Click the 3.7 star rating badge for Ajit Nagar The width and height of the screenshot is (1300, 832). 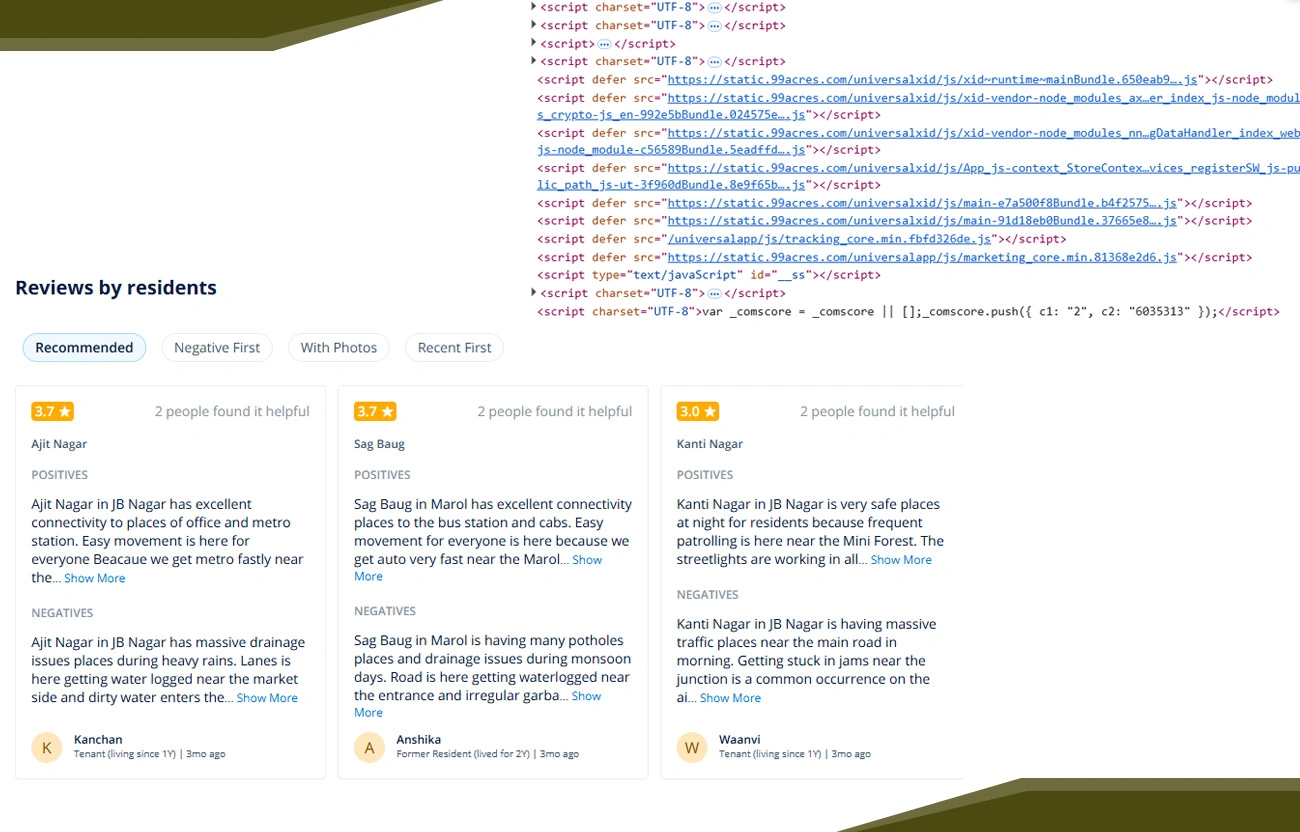[x=52, y=411]
